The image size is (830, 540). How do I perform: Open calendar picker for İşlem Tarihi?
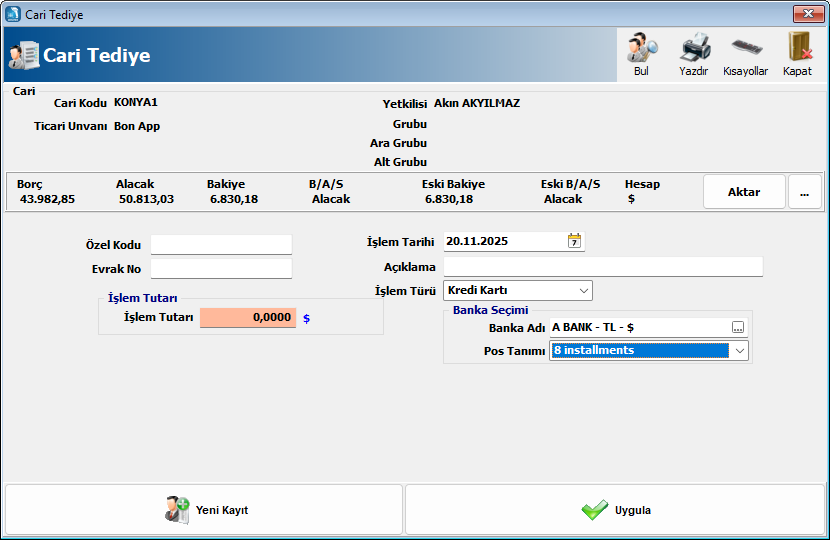click(x=574, y=241)
